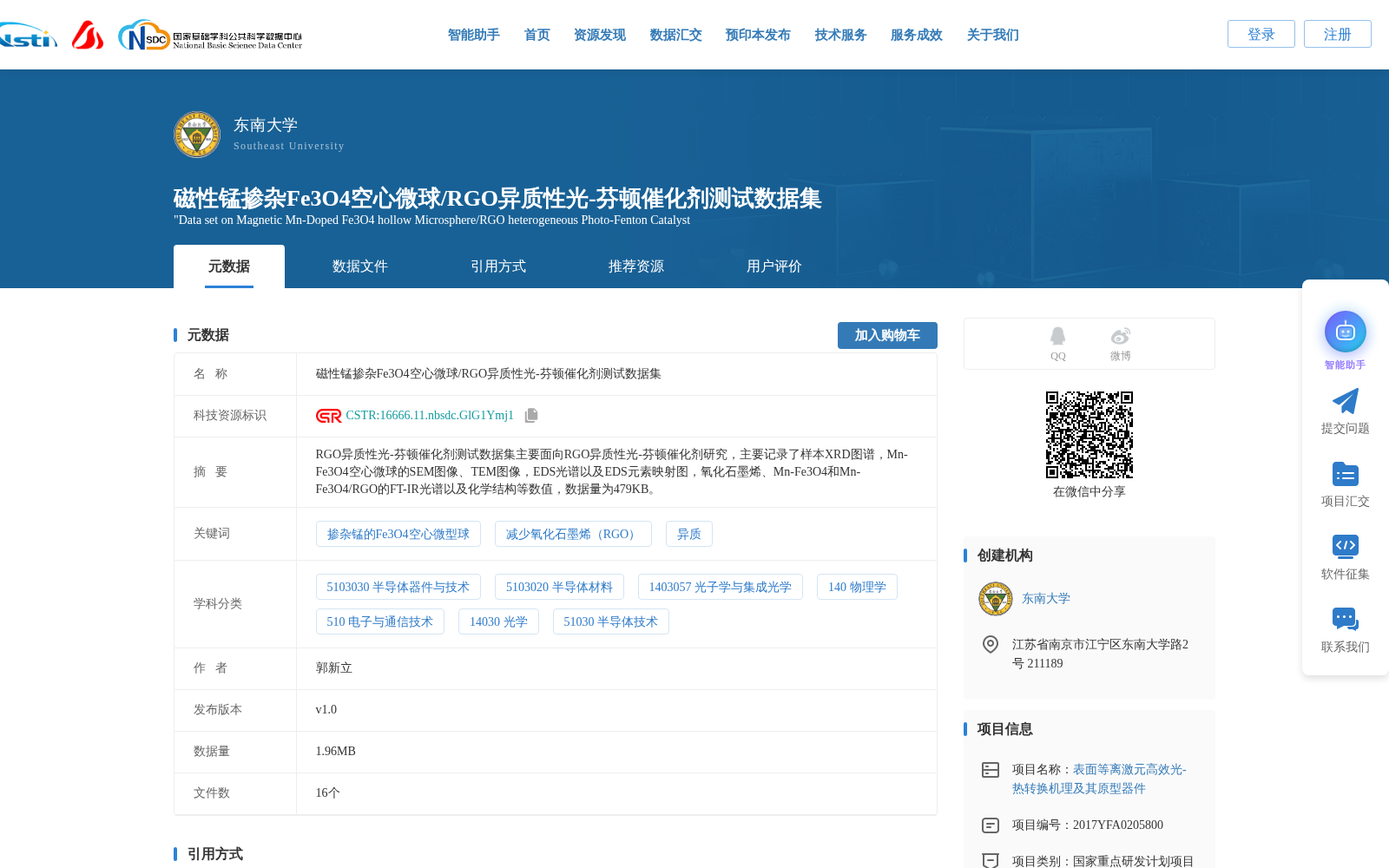Screen dimensions: 1389x868
Task: Click the 注册 register button
Action: pyautogui.click(x=1338, y=34)
